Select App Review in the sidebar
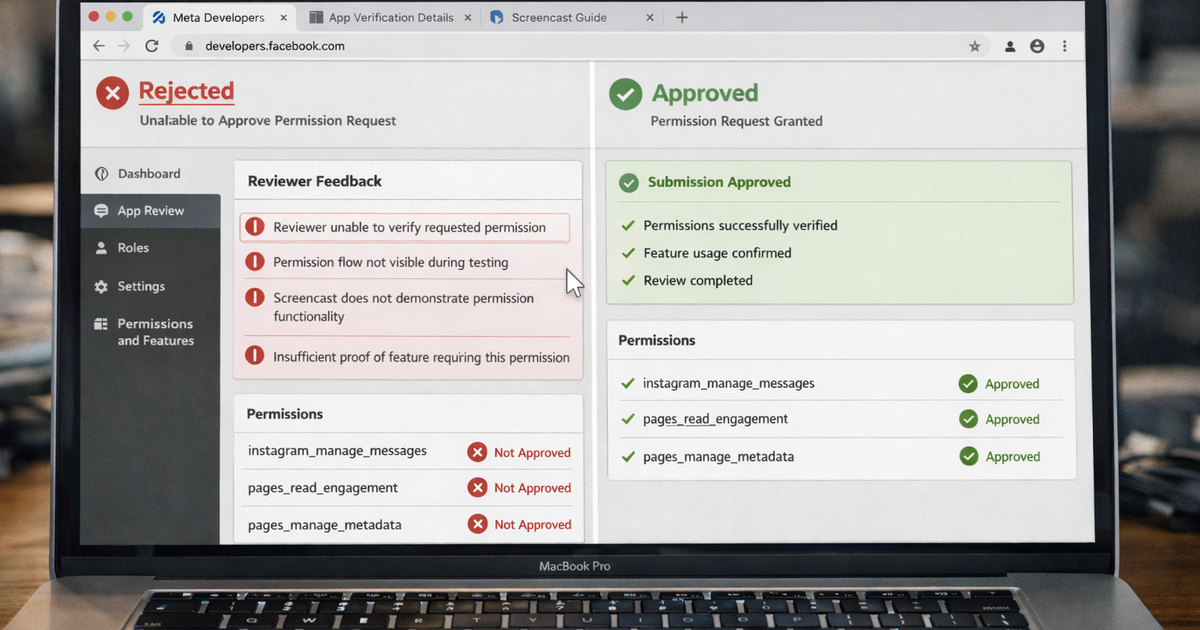This screenshot has height=630, width=1200. point(150,211)
